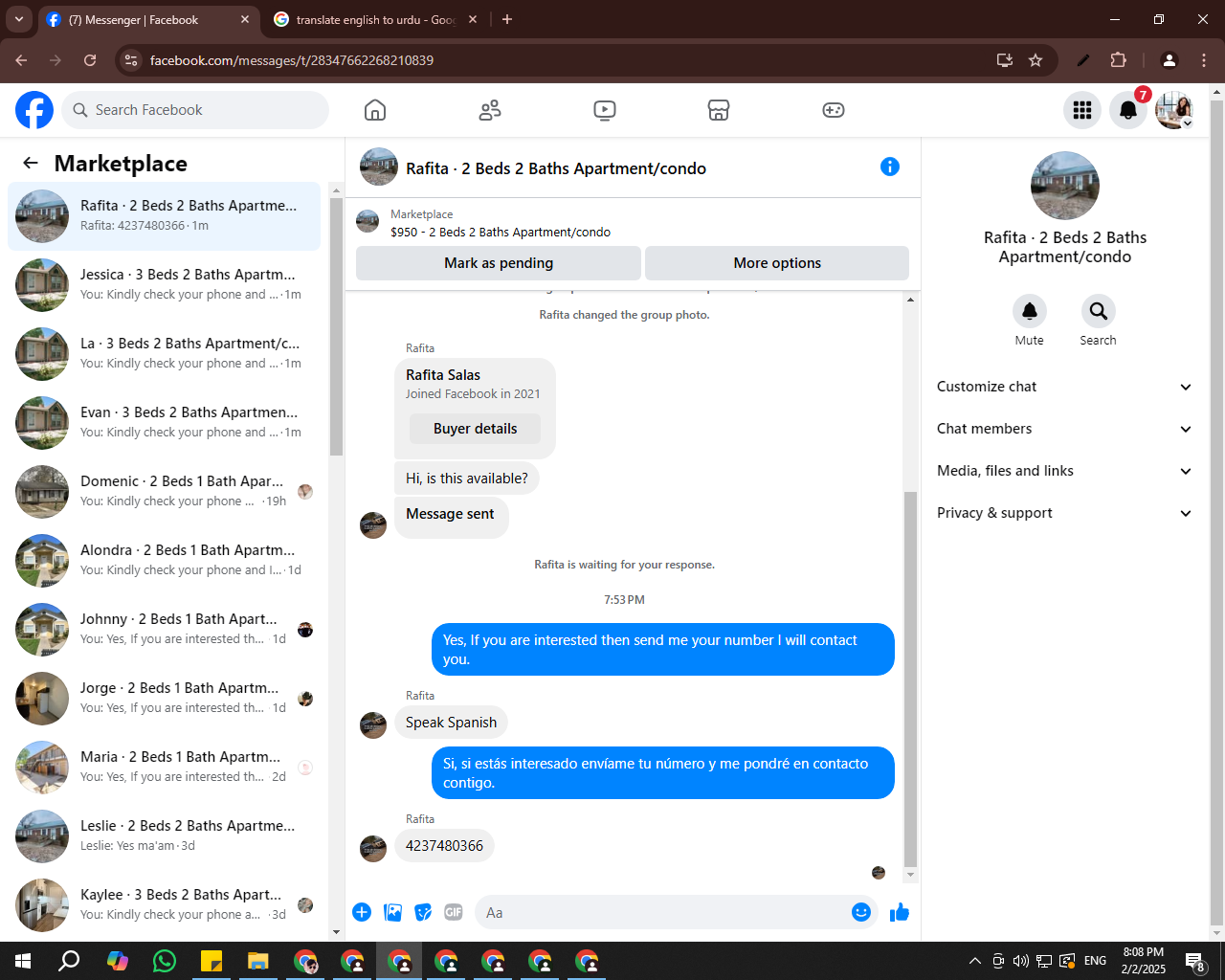Open conversation information (i) icon
The height and width of the screenshot is (980, 1225).
pos(890,167)
